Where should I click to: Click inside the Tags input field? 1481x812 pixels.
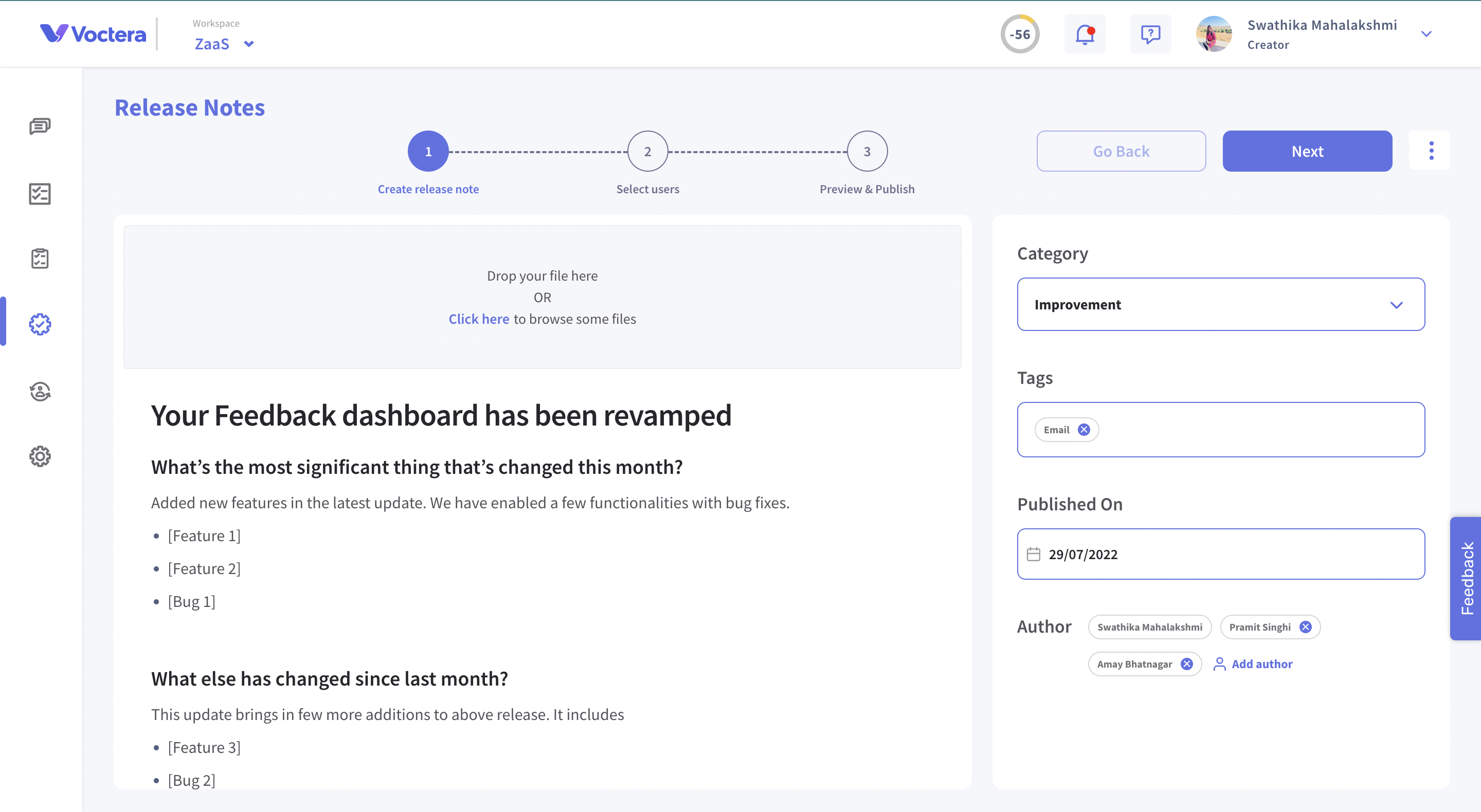pos(1221,430)
